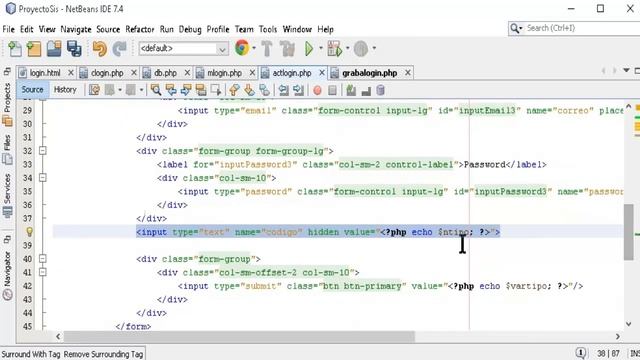Click Surround With Tag in status bar

coord(31,354)
